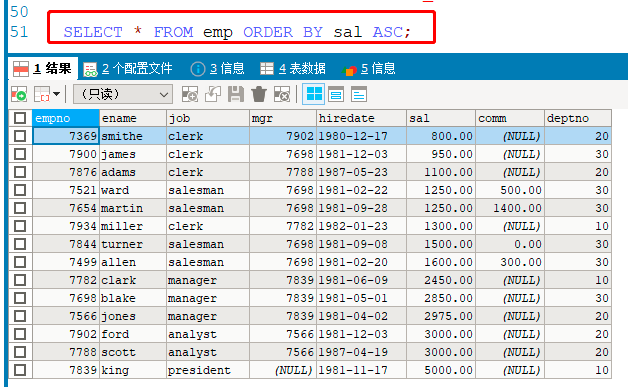Open the export options dropdown arrow
This screenshot has width=628, height=387.
click(56, 95)
